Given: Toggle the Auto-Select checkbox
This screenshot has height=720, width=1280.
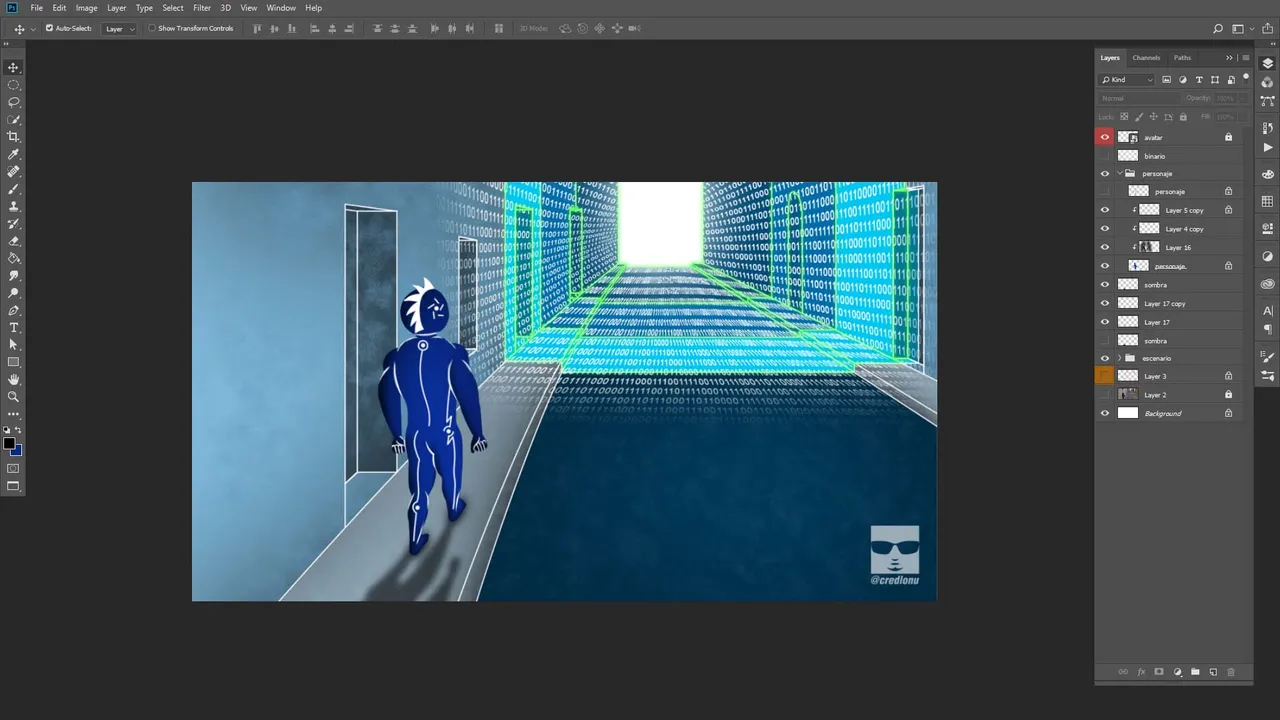Looking at the screenshot, I should click(49, 28).
